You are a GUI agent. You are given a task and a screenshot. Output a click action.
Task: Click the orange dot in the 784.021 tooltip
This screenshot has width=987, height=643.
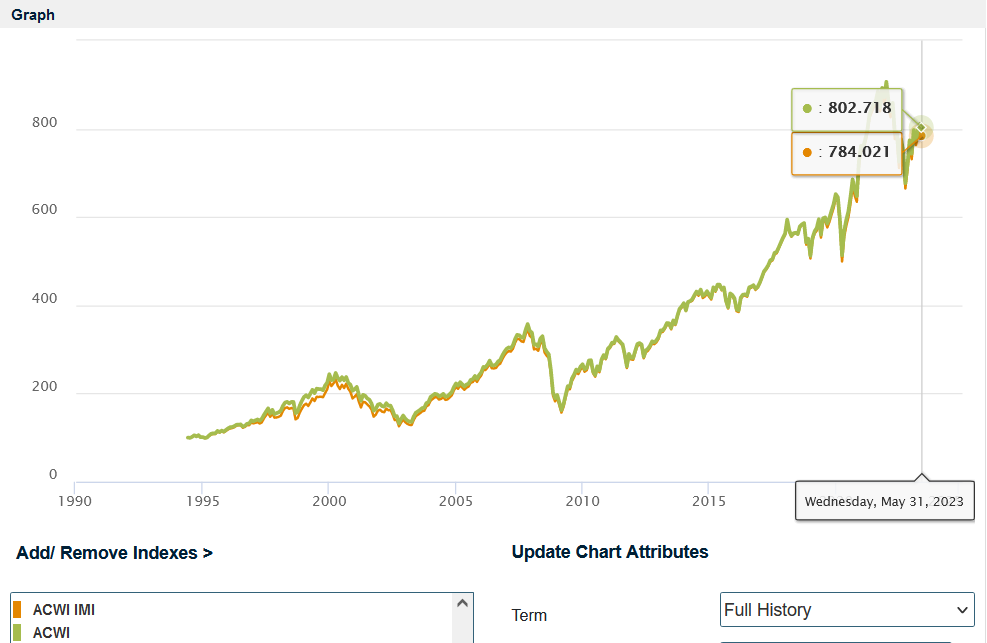[807, 153]
